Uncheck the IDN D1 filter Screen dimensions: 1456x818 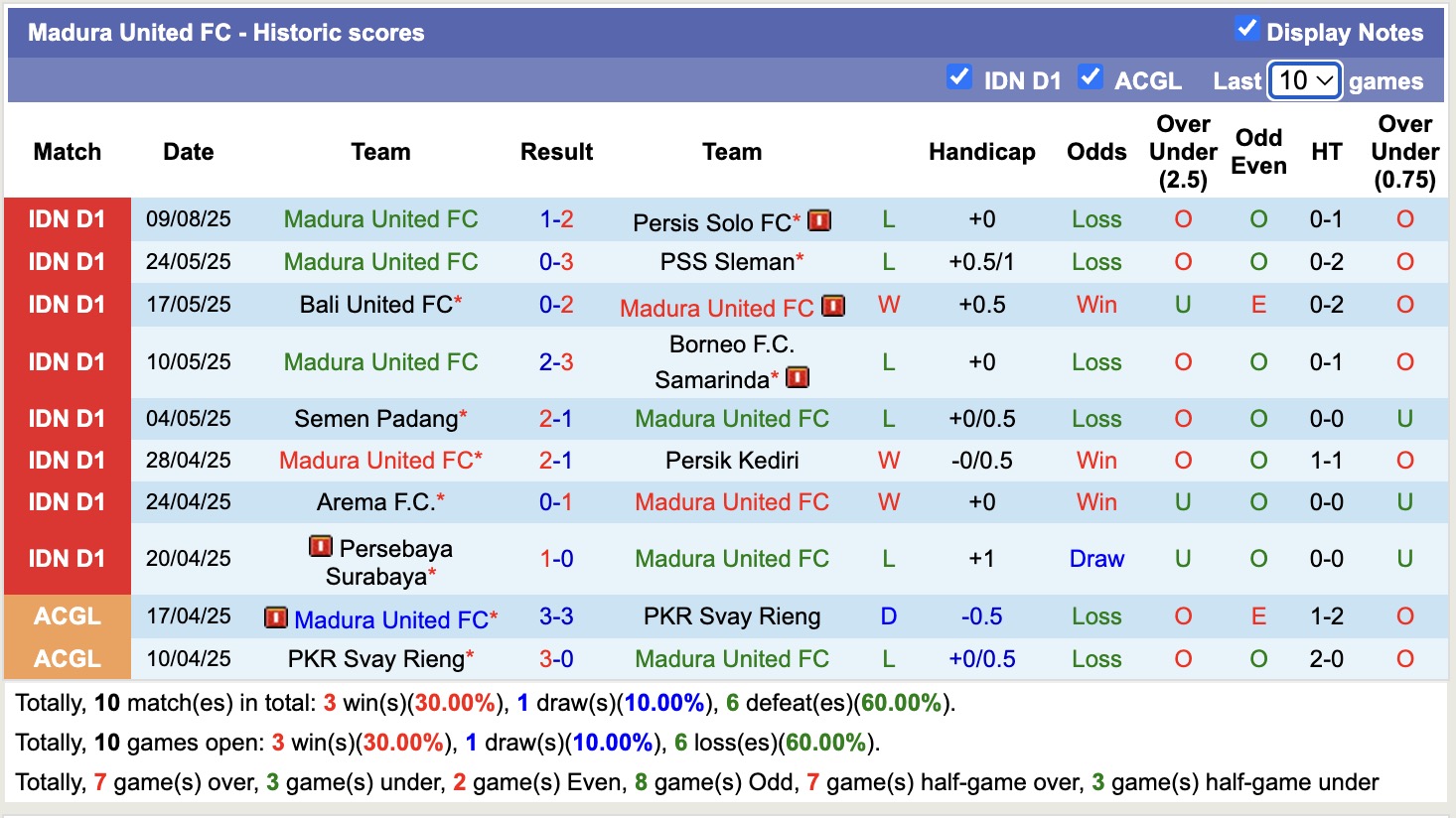(x=959, y=76)
